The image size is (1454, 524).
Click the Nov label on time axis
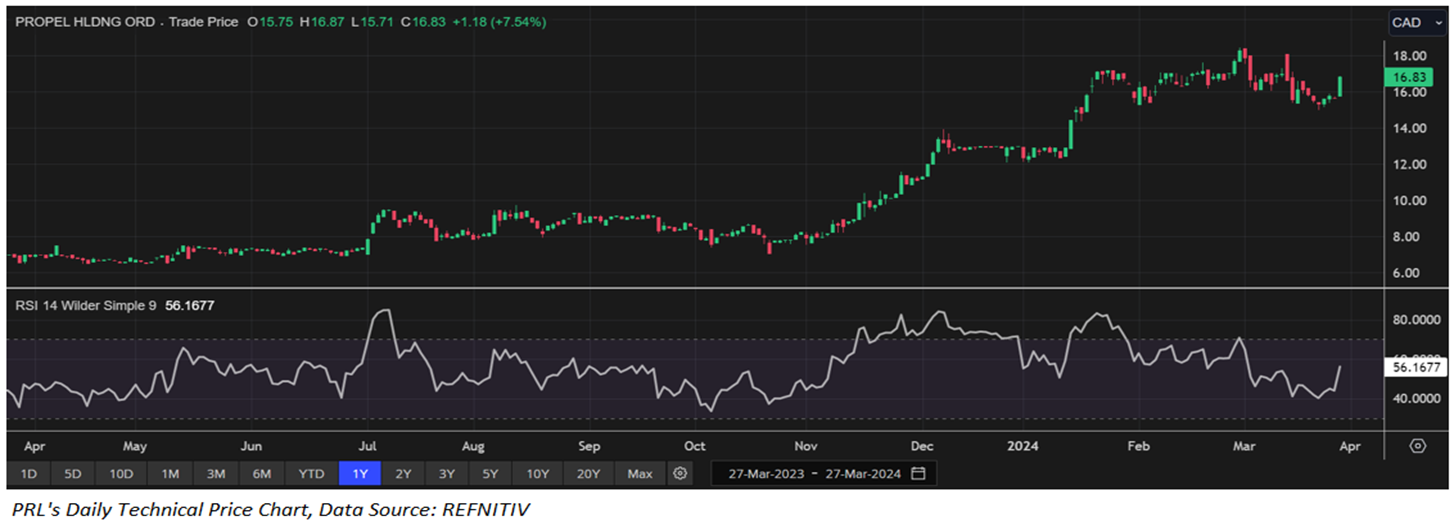806,446
